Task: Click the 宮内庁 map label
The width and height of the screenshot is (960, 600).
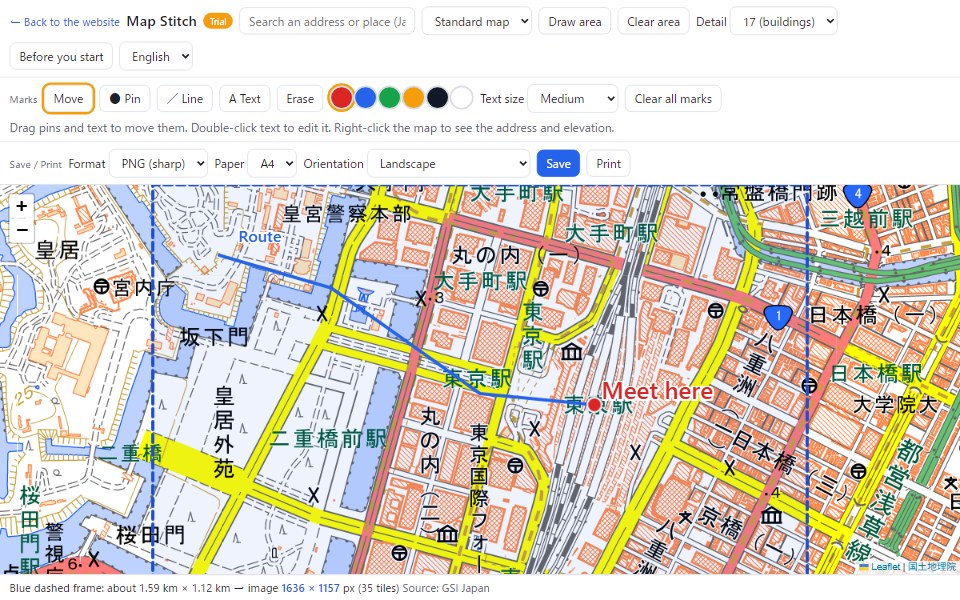Action: coord(144,287)
